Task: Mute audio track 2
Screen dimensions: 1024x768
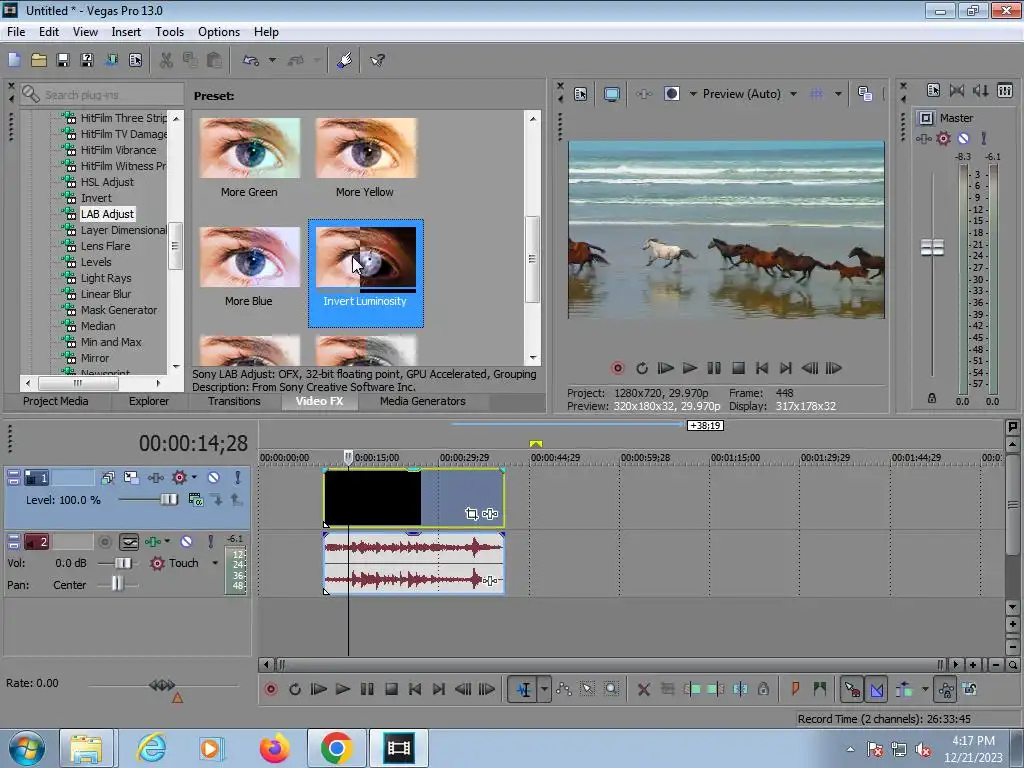Action: click(x=186, y=541)
